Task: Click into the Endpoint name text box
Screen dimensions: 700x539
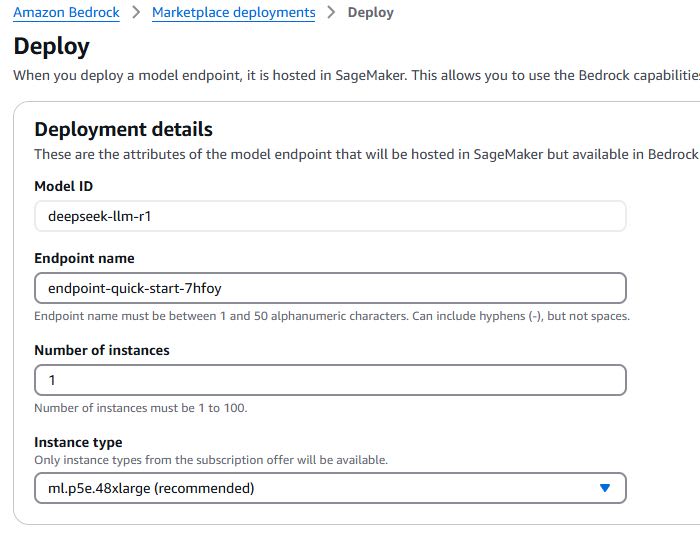Action: click(330, 288)
